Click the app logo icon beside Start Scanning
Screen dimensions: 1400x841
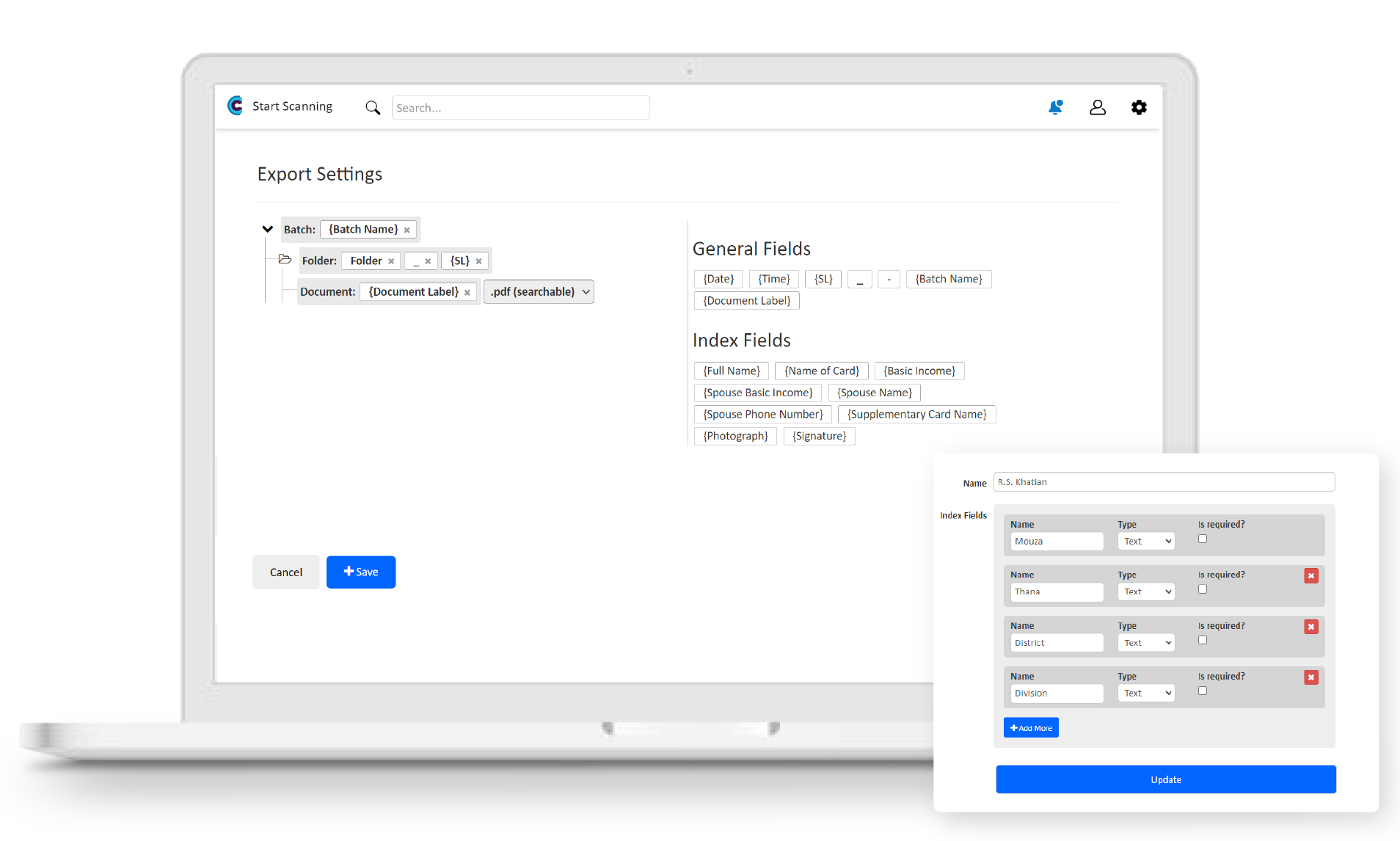(236, 106)
